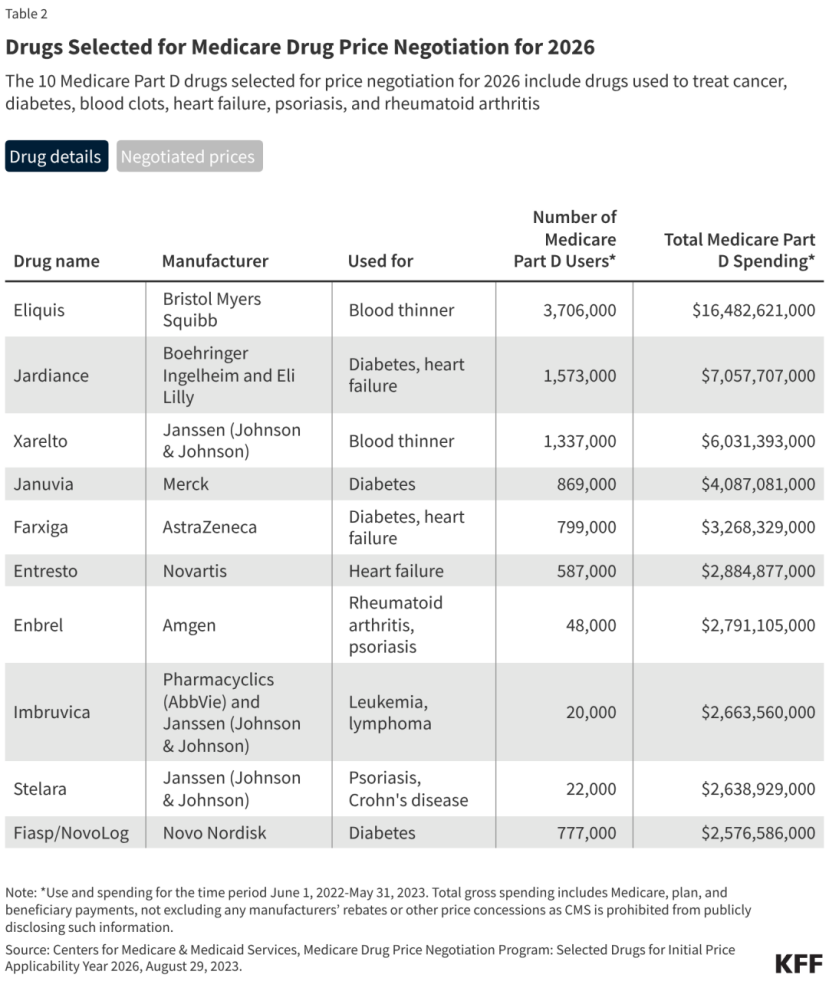Select the Eliquis drug name cell

coord(38,310)
